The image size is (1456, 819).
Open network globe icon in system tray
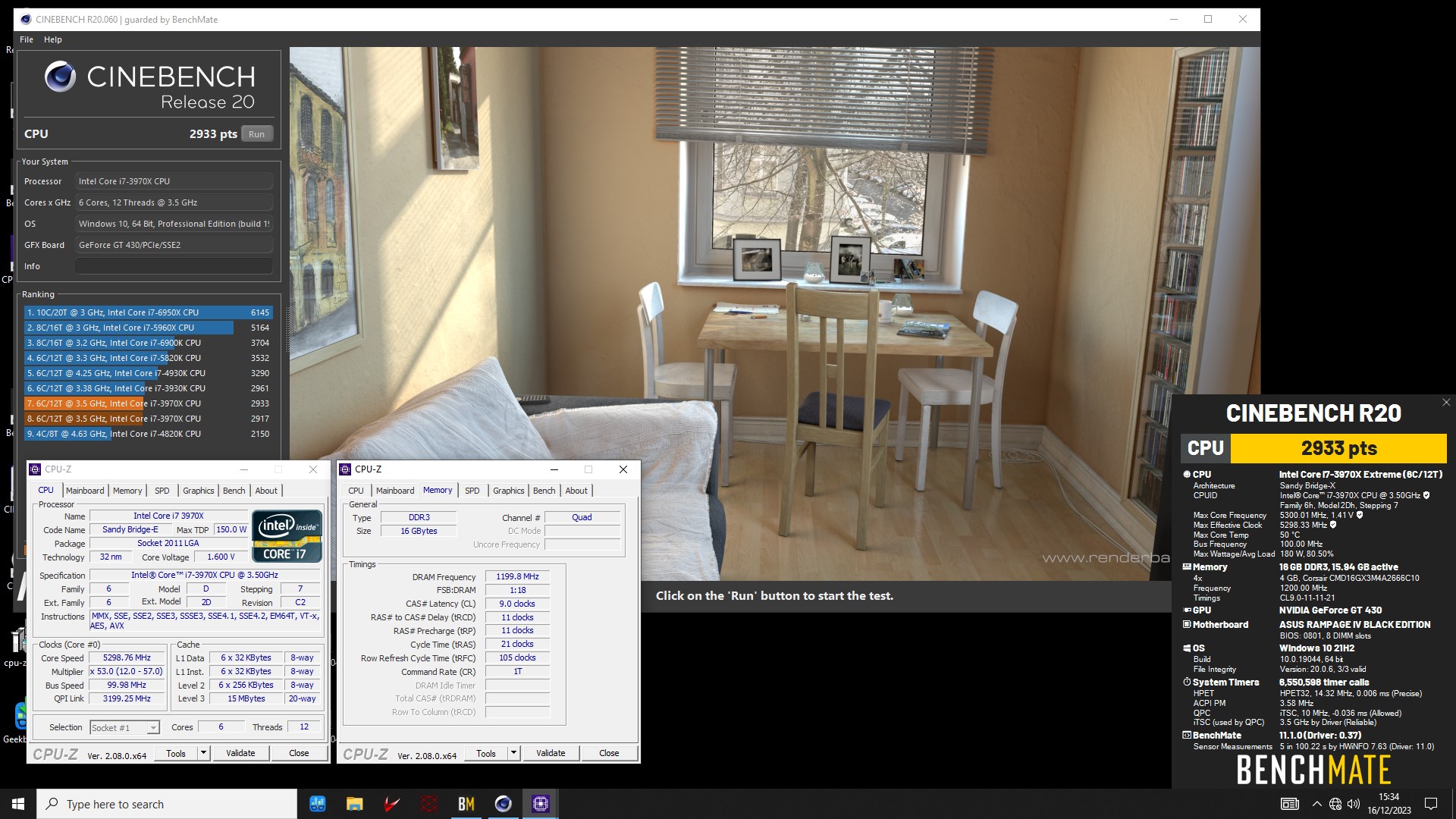click(x=1335, y=804)
